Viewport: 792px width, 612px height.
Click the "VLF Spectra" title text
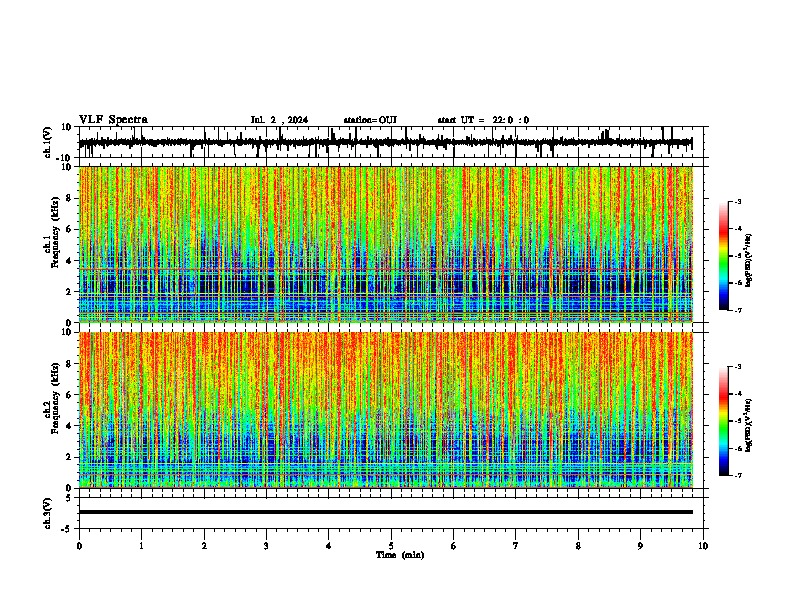pos(113,120)
